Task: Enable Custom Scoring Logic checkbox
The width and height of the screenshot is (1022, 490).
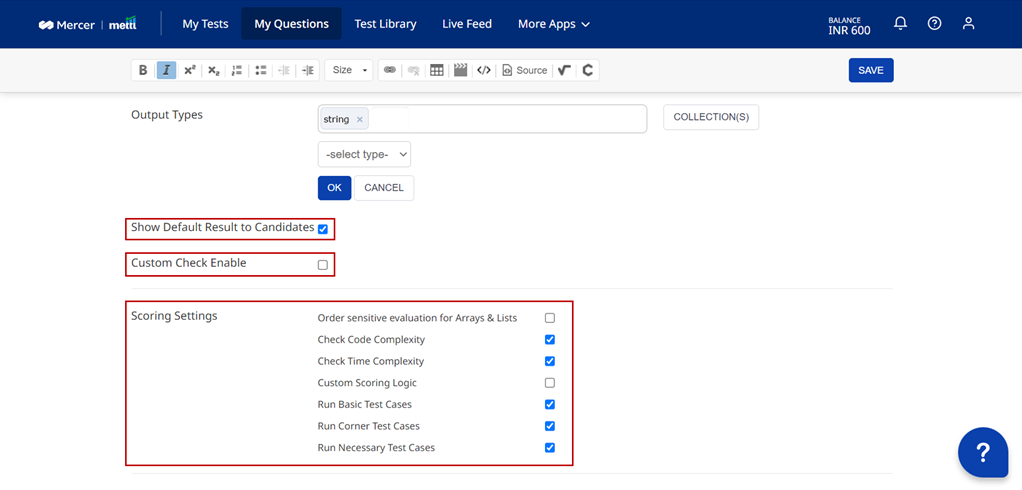Action: pos(550,383)
